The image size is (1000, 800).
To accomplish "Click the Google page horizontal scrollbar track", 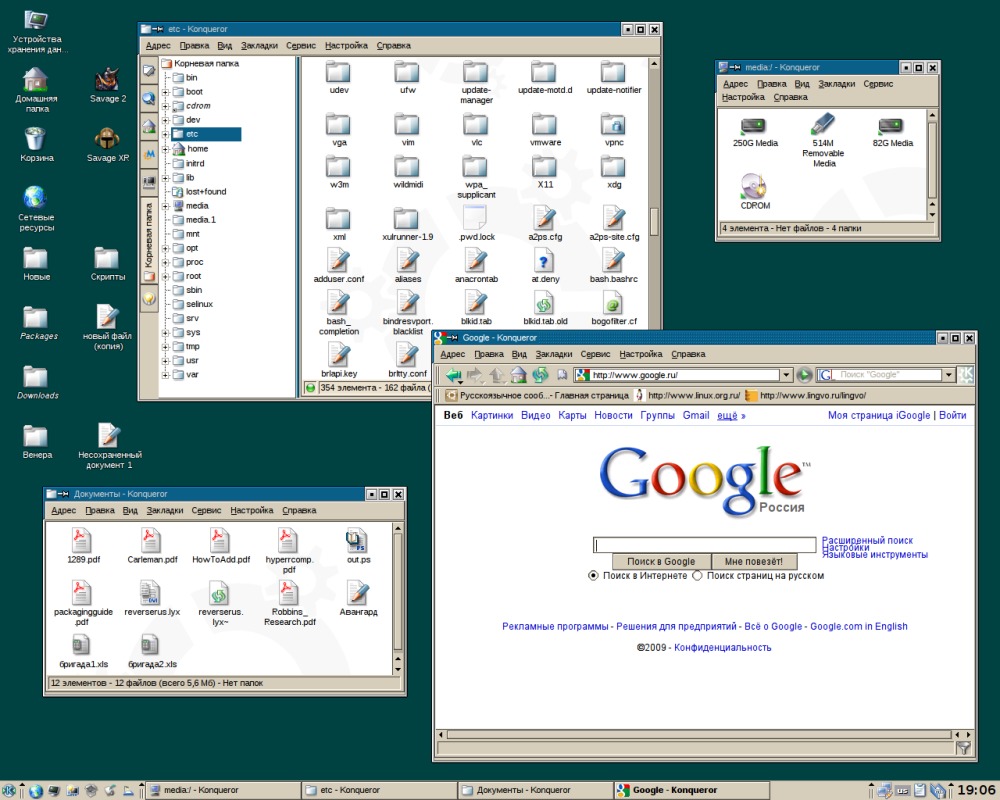I will 698,734.
